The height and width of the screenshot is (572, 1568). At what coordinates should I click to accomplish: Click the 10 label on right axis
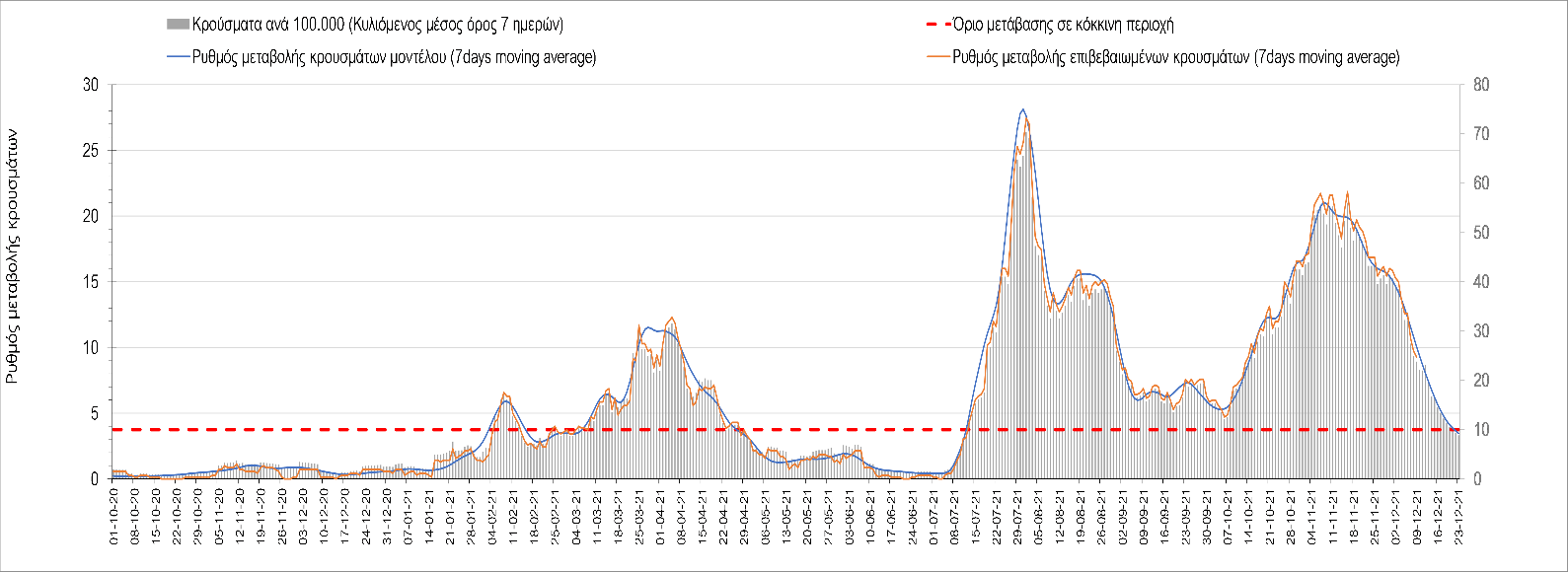[x=1480, y=430]
